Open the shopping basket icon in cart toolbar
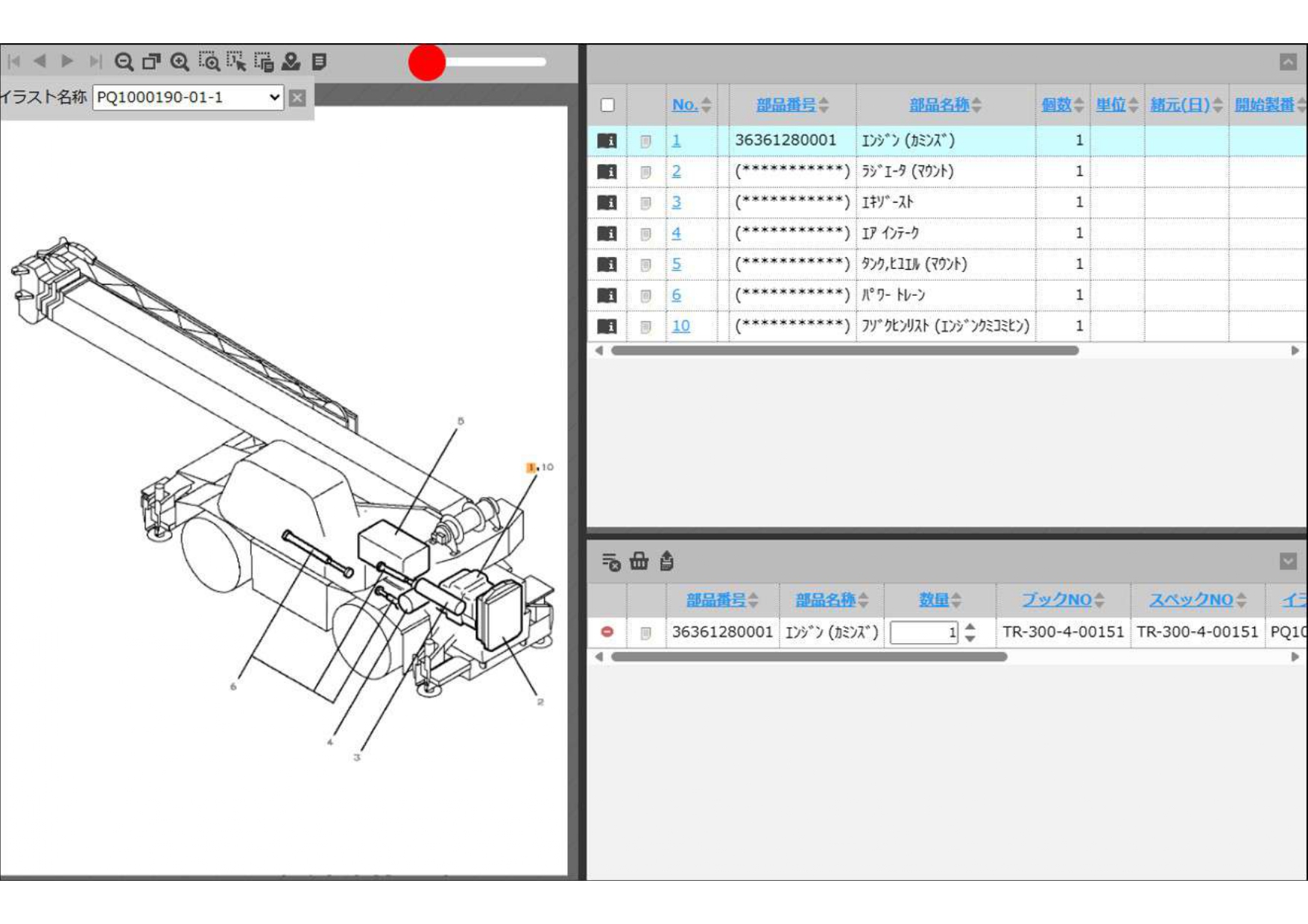The image size is (1308, 924). click(x=639, y=561)
